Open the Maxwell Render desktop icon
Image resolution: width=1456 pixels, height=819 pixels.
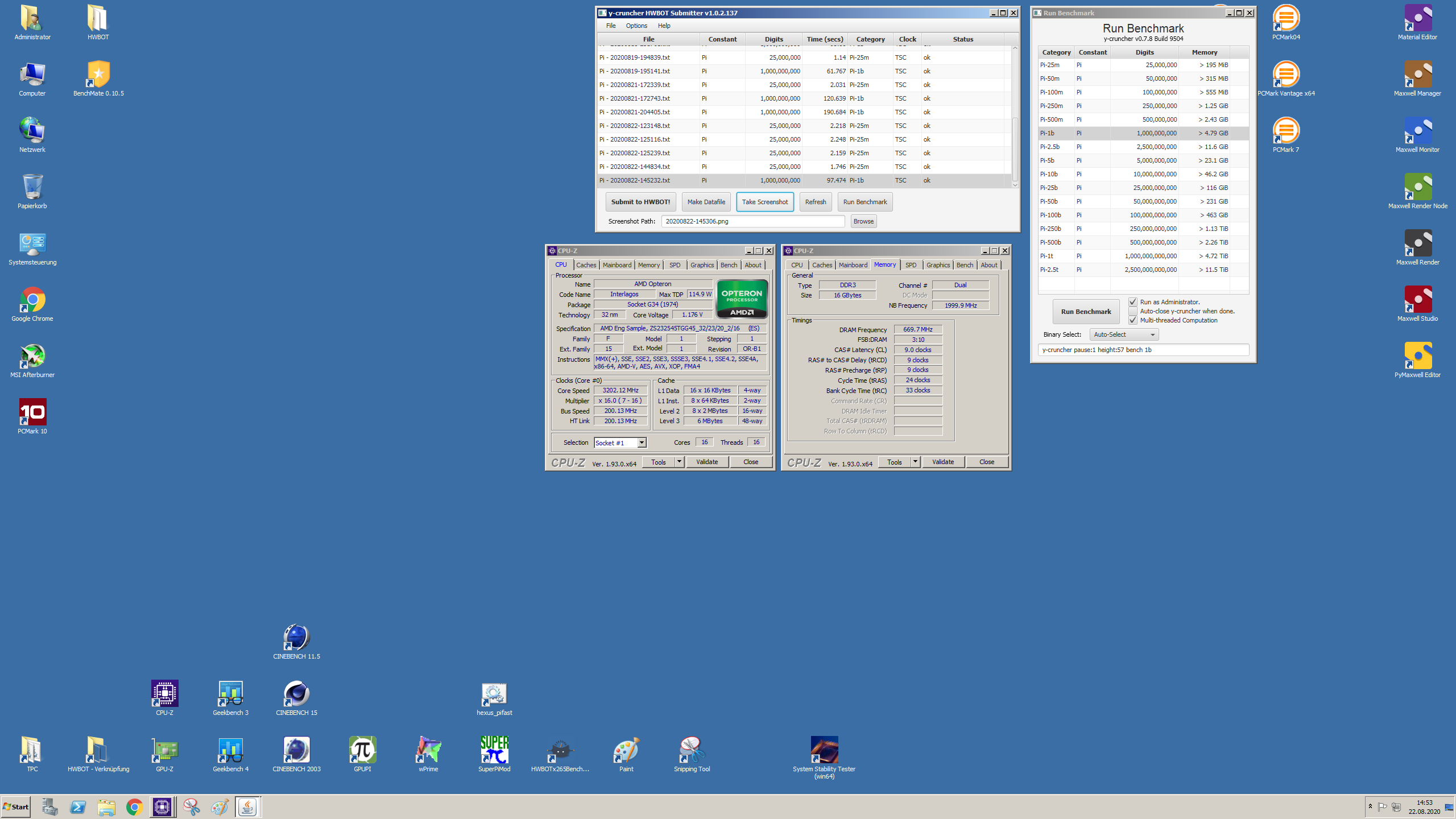coord(1418,247)
